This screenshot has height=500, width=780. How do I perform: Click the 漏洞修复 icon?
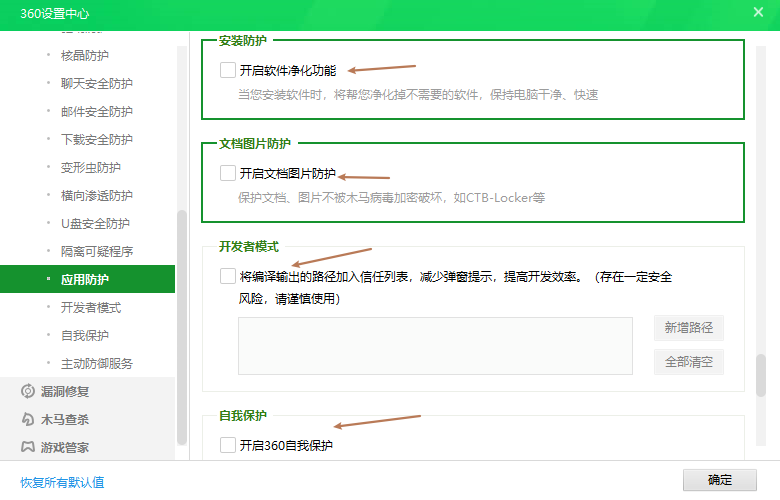tap(28, 391)
